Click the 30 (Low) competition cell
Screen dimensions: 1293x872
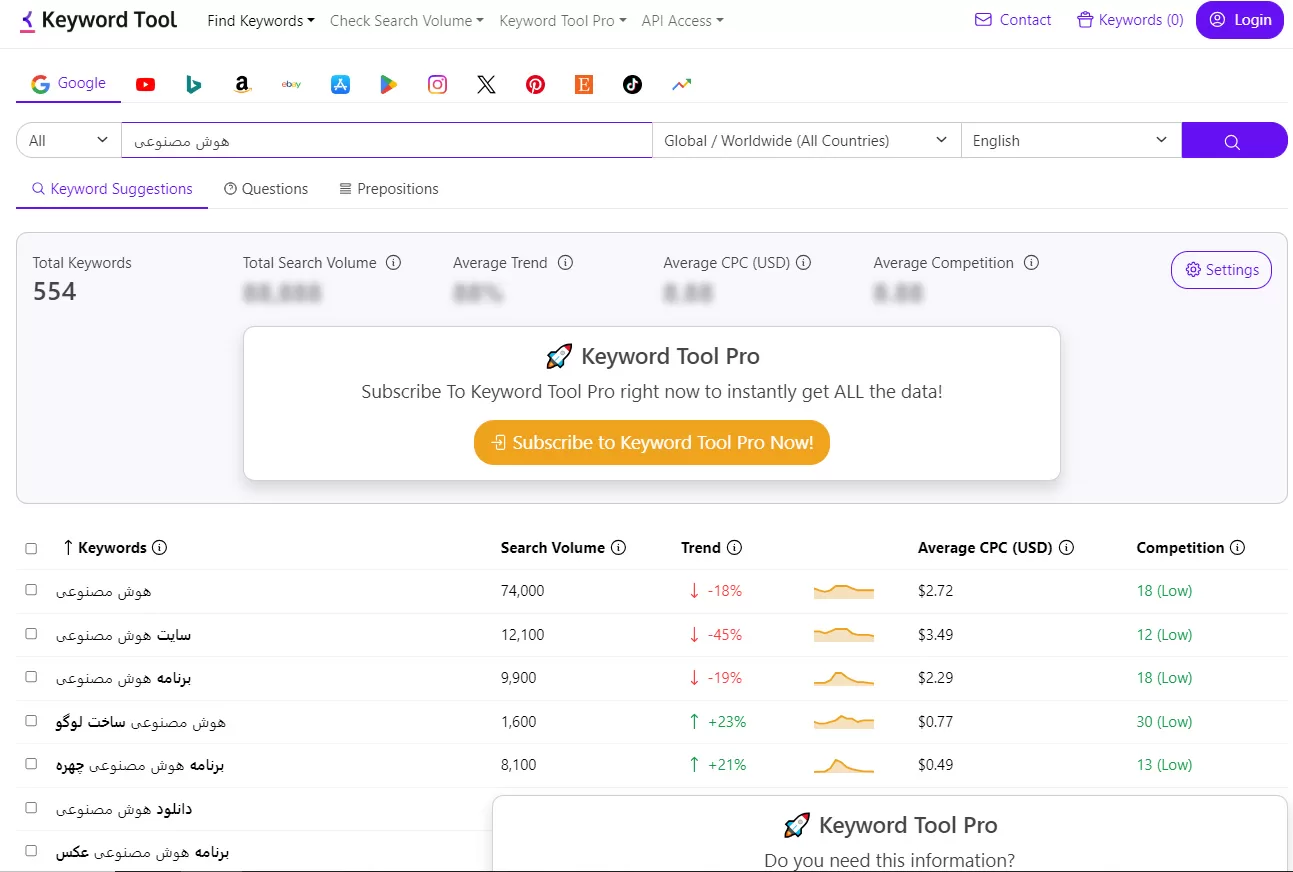point(1164,722)
